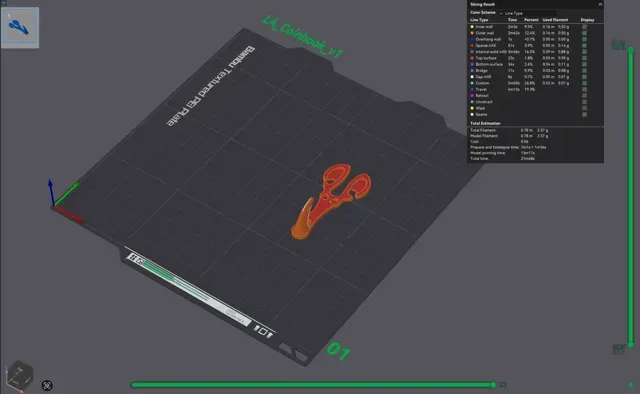Viewport: 640px width, 394px height.
Task: Toggle display of Top surface lines
Action: 584,58
